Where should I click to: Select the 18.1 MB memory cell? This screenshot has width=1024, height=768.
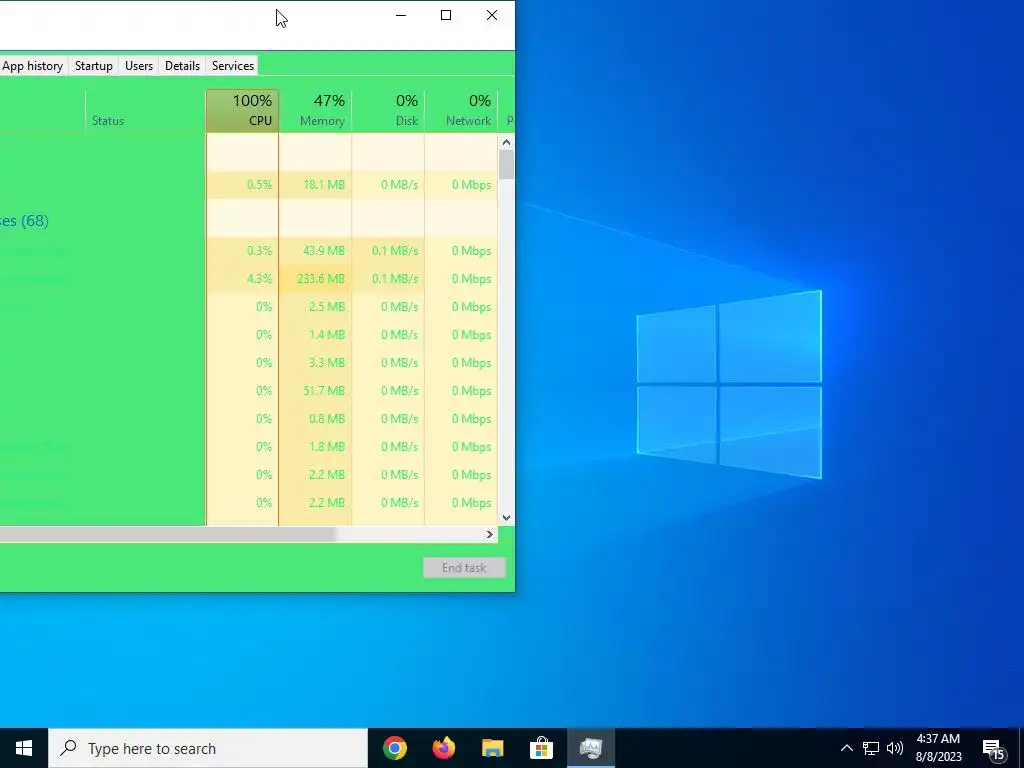[315, 185]
